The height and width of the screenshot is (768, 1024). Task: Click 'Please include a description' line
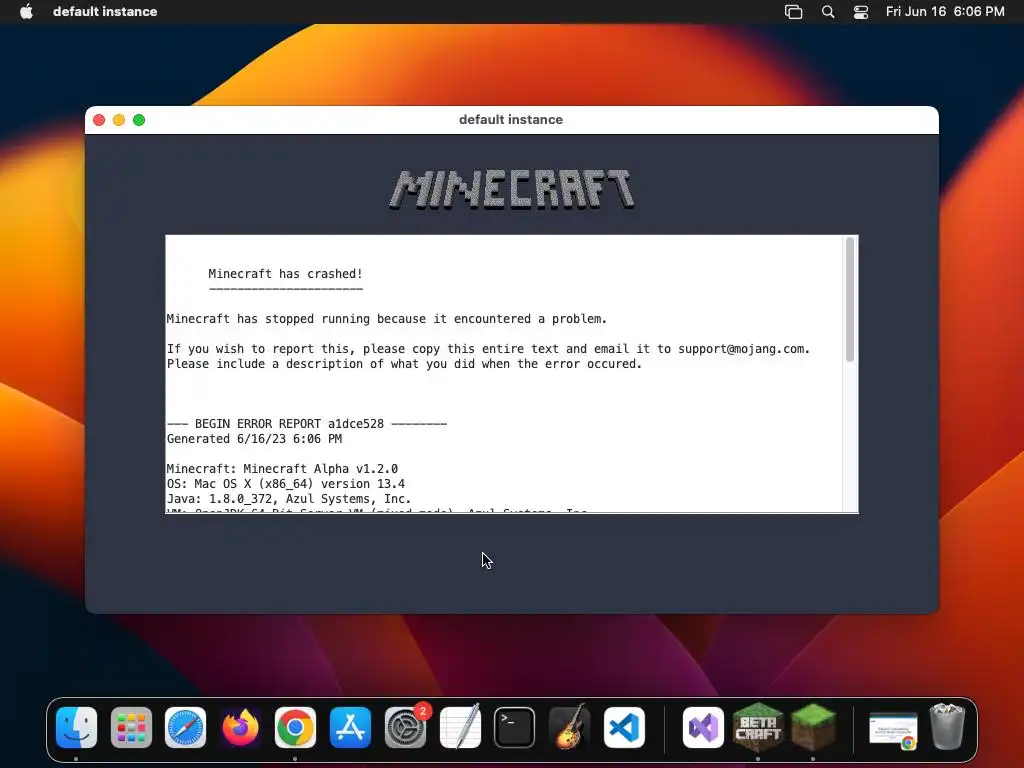[404, 364]
